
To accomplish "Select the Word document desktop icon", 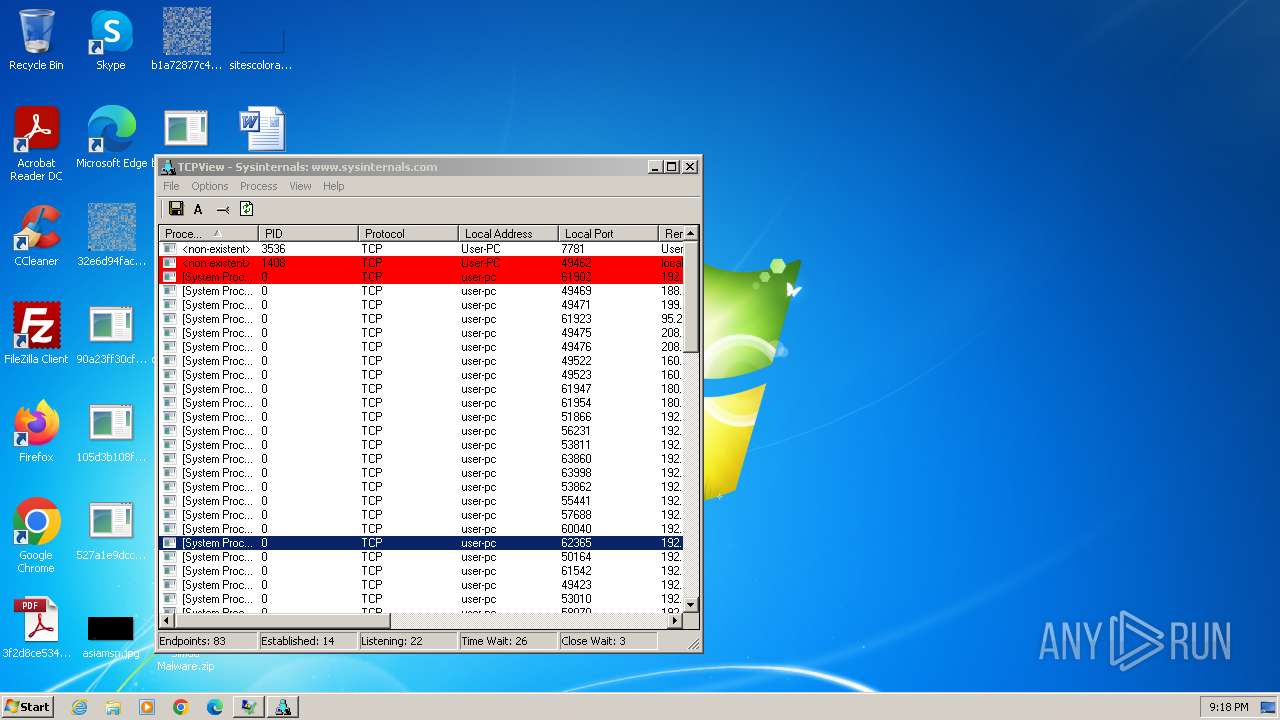I will click(x=261, y=130).
